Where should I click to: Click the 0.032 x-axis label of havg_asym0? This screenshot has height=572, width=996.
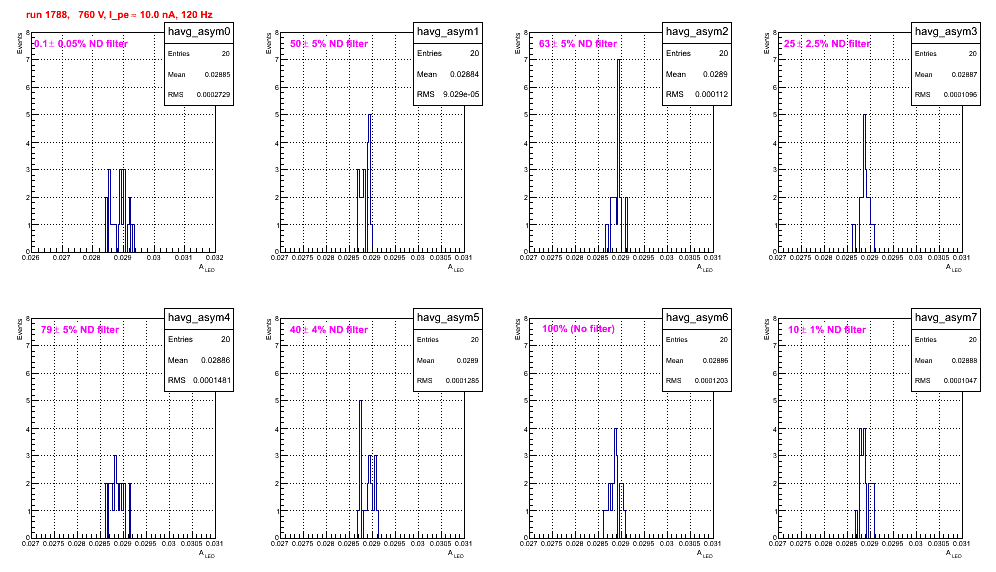(x=215, y=258)
